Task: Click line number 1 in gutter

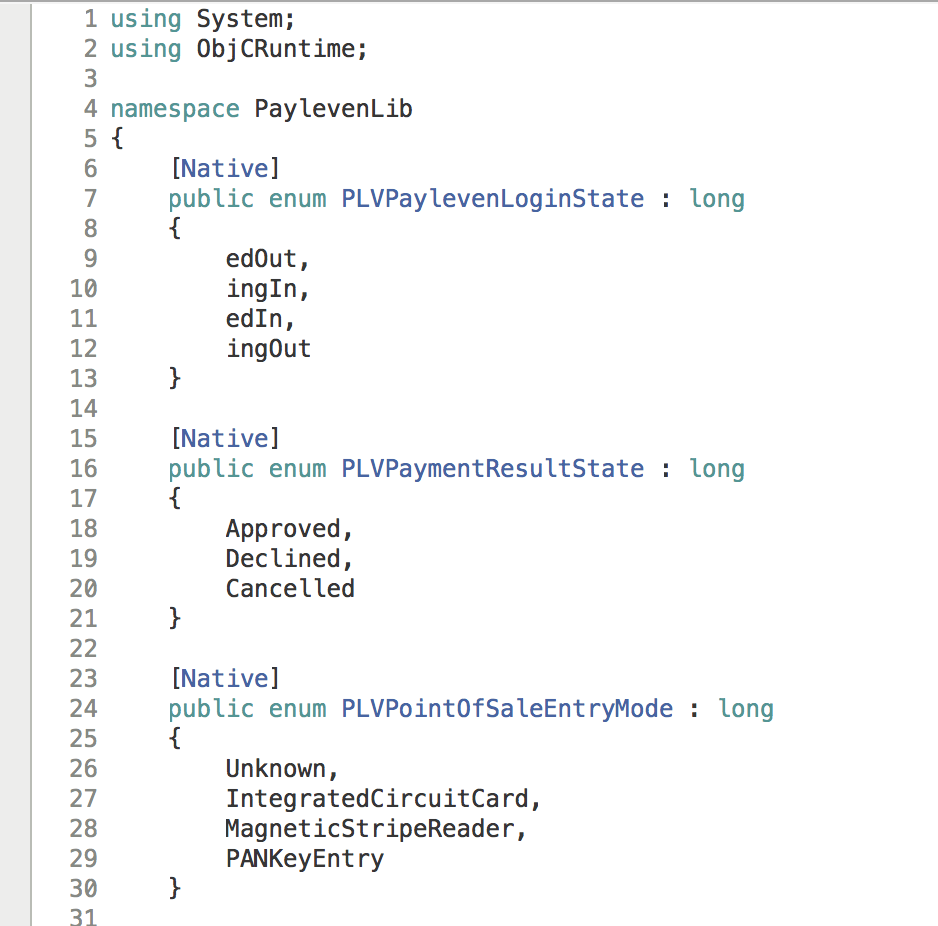Action: [x=90, y=19]
